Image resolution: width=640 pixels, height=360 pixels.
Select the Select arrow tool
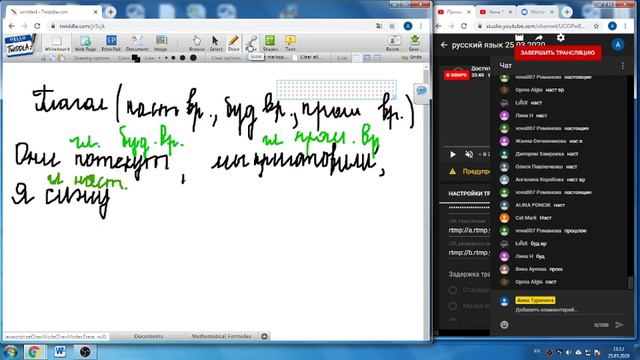216,43
